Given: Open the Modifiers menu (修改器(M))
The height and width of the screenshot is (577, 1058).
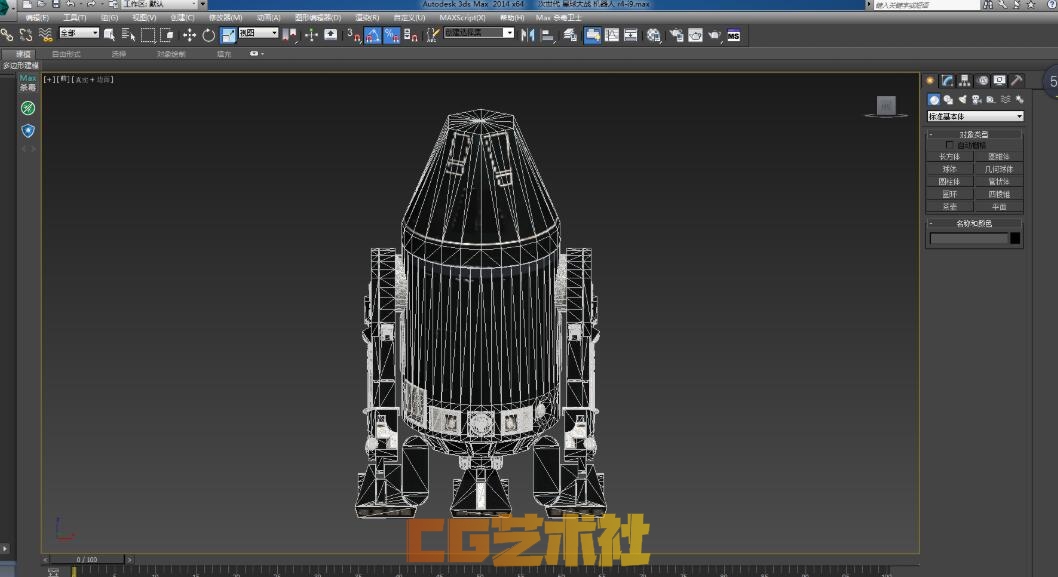Looking at the screenshot, I should click(225, 18).
